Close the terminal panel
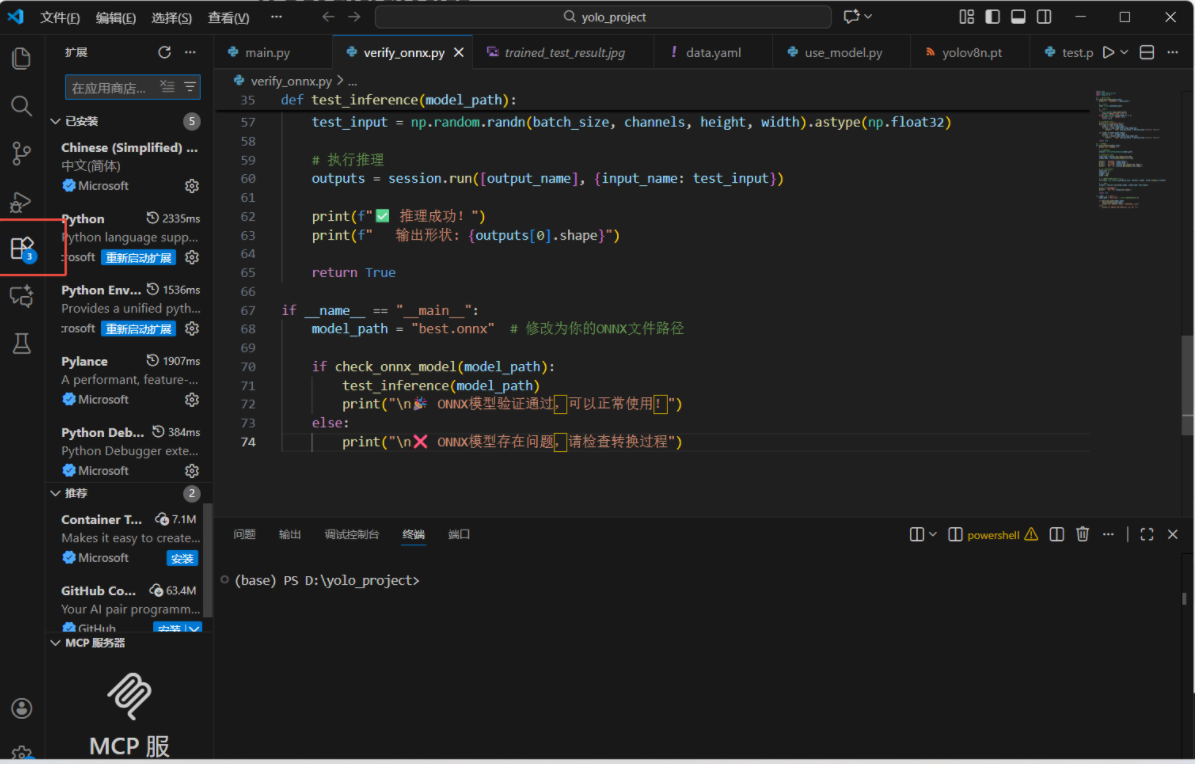1196x764 pixels. 1172,534
